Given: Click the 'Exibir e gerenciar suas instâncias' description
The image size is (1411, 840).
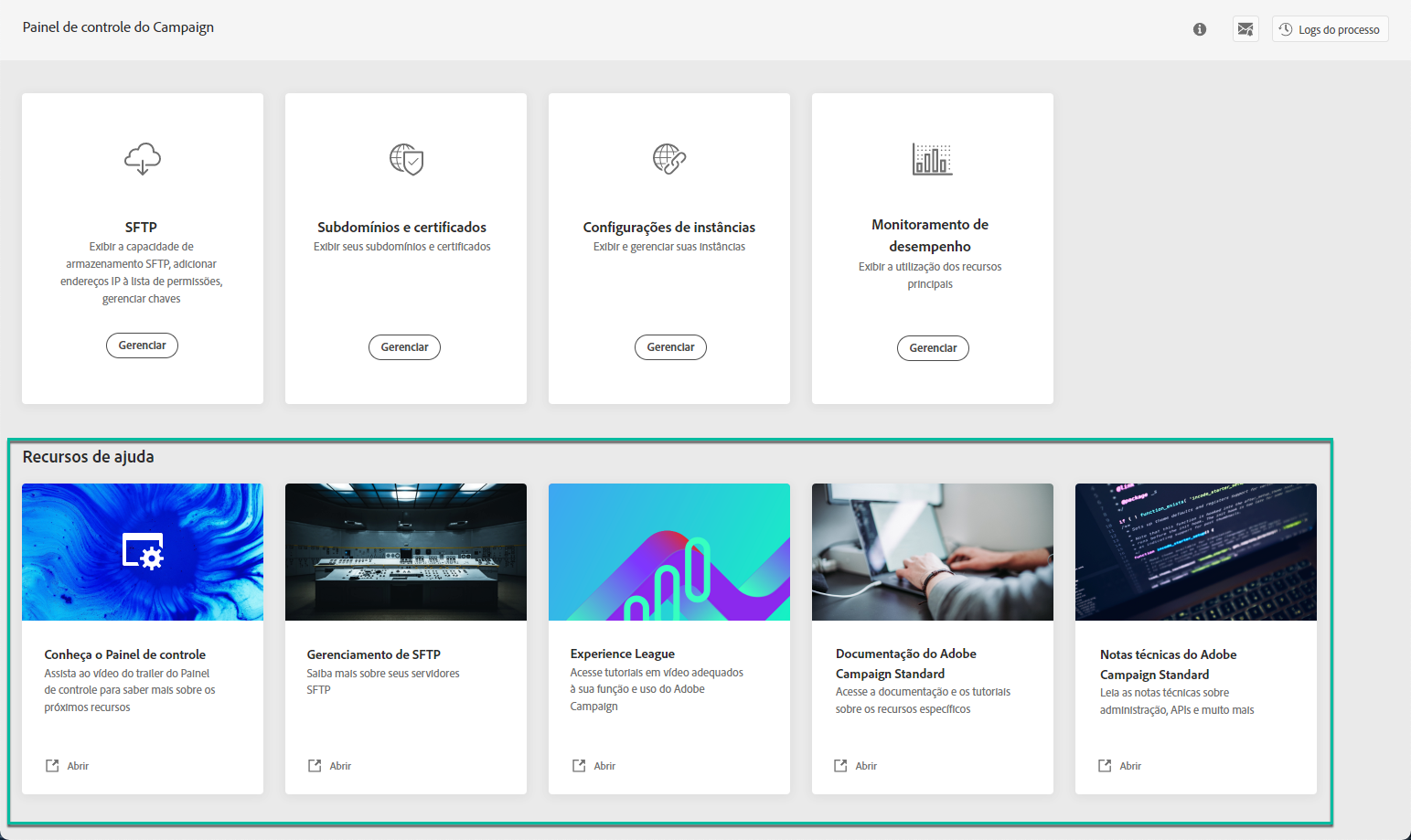Looking at the screenshot, I should (669, 247).
